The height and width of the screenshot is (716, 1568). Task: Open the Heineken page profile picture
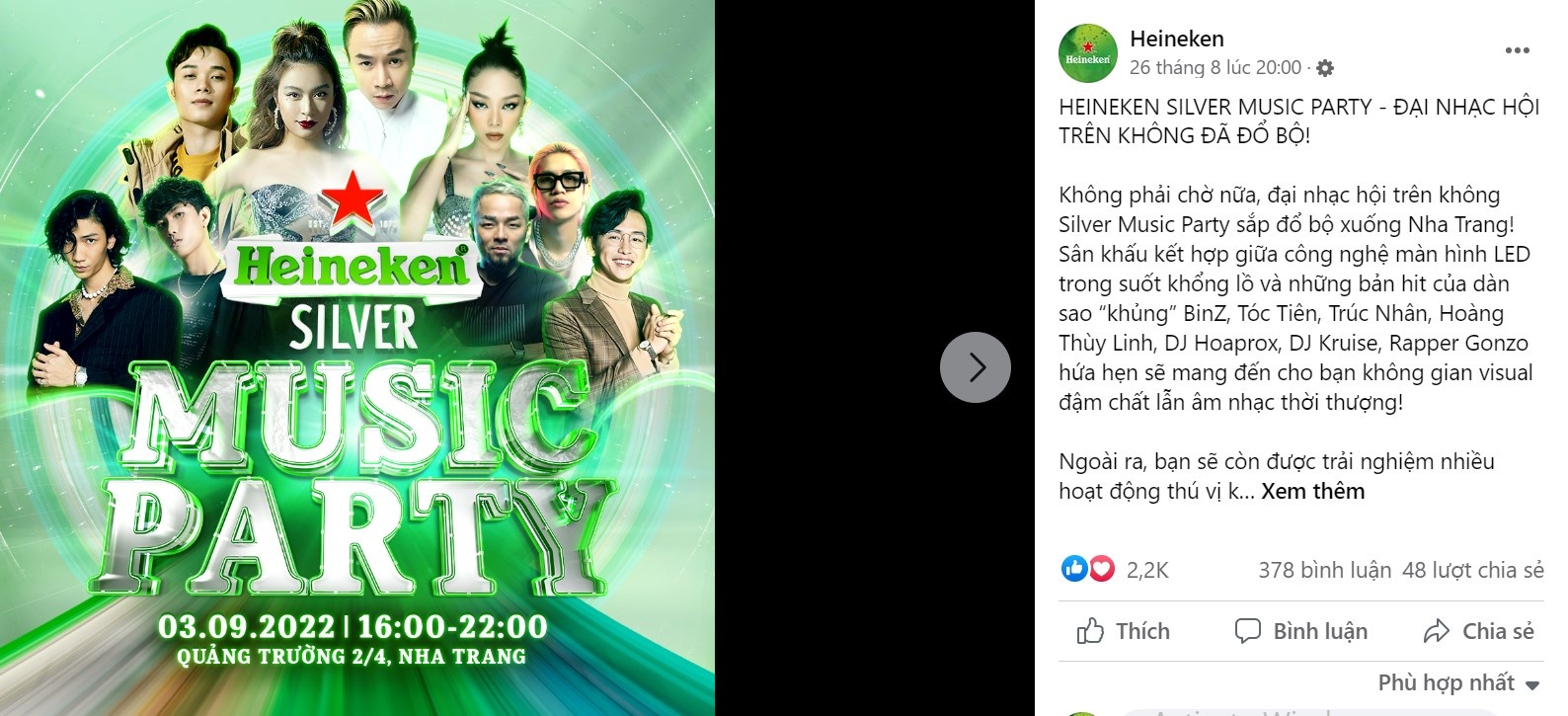coord(1087,52)
